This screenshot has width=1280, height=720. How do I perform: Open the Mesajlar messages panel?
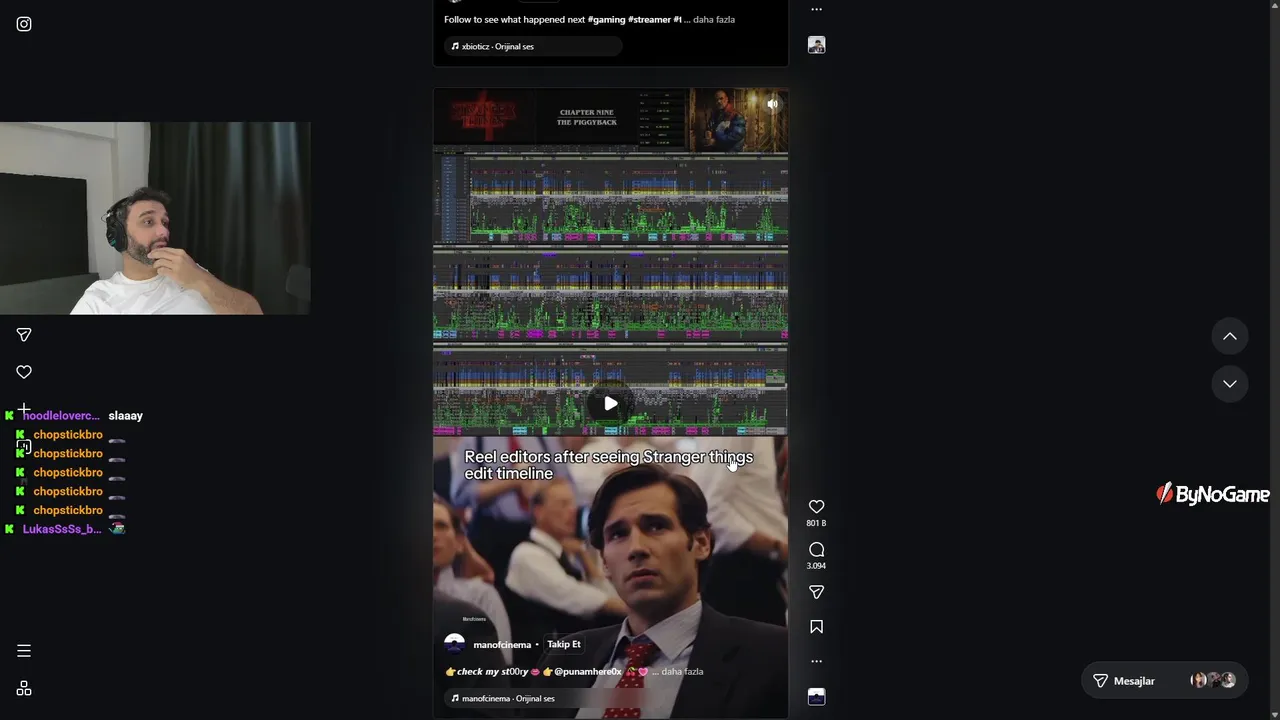[x=1164, y=681]
